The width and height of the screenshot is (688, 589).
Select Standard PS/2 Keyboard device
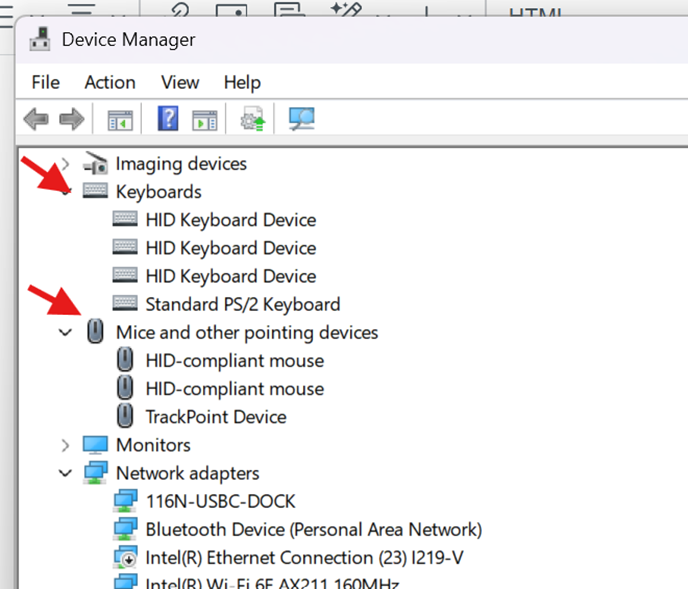[x=242, y=304]
